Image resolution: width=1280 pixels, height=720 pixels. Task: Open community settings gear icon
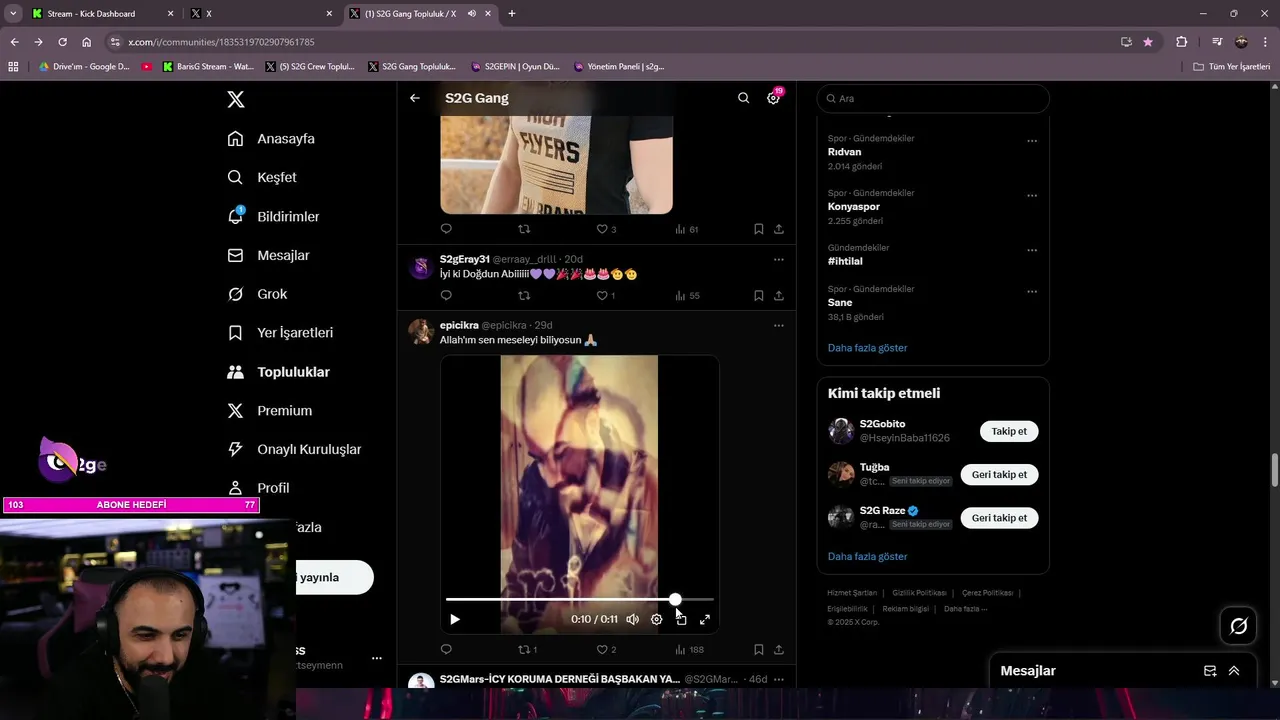pos(773,98)
